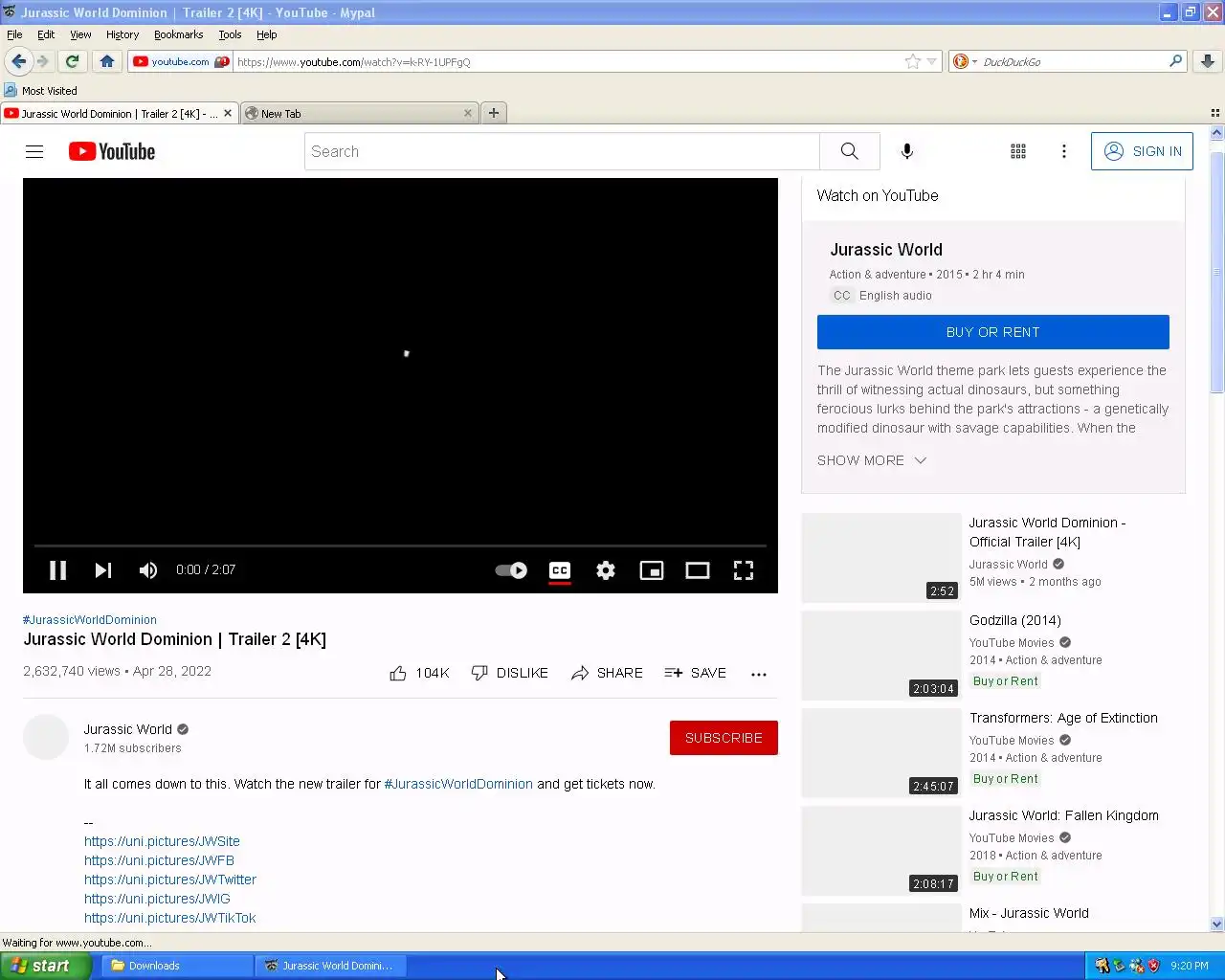The width and height of the screenshot is (1225, 980).
Task: Open the uni.pictures/JWTwitter link
Action: pyautogui.click(x=170, y=880)
